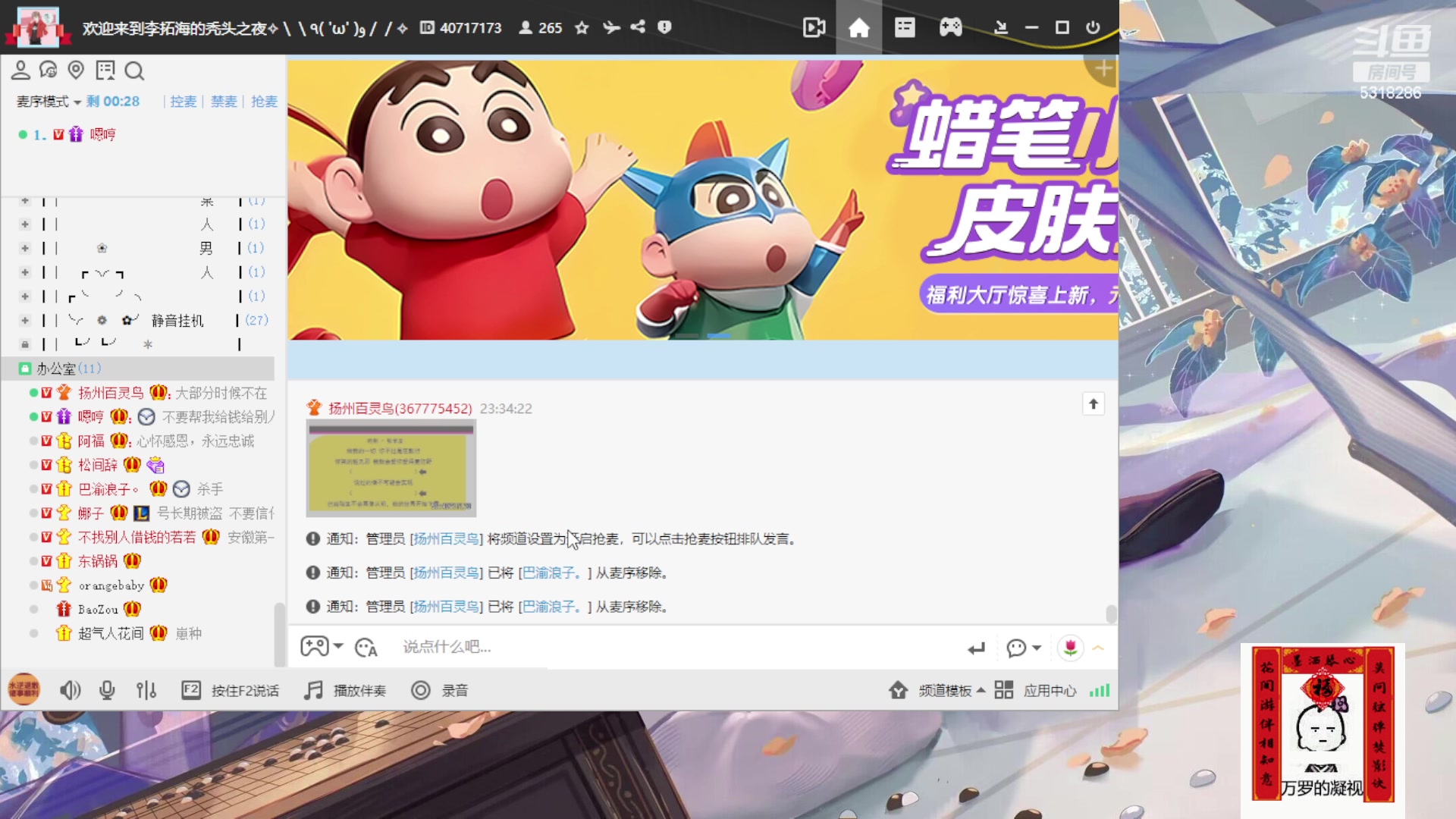
Task: Click the chat input field 说点什么吧...
Action: coord(675,647)
